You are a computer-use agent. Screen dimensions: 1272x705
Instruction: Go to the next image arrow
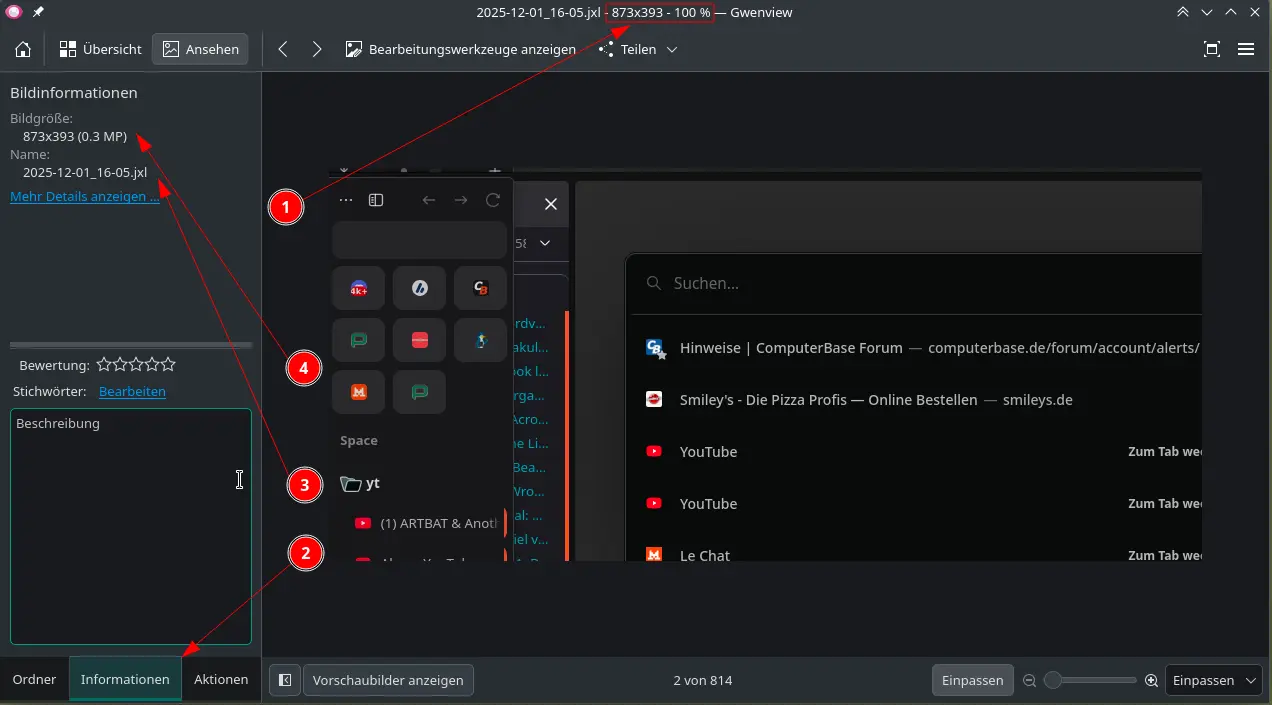317,49
